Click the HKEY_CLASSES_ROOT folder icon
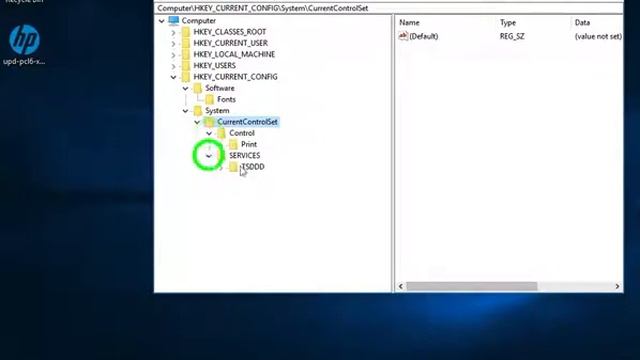Image resolution: width=640 pixels, height=360 pixels. (x=186, y=32)
